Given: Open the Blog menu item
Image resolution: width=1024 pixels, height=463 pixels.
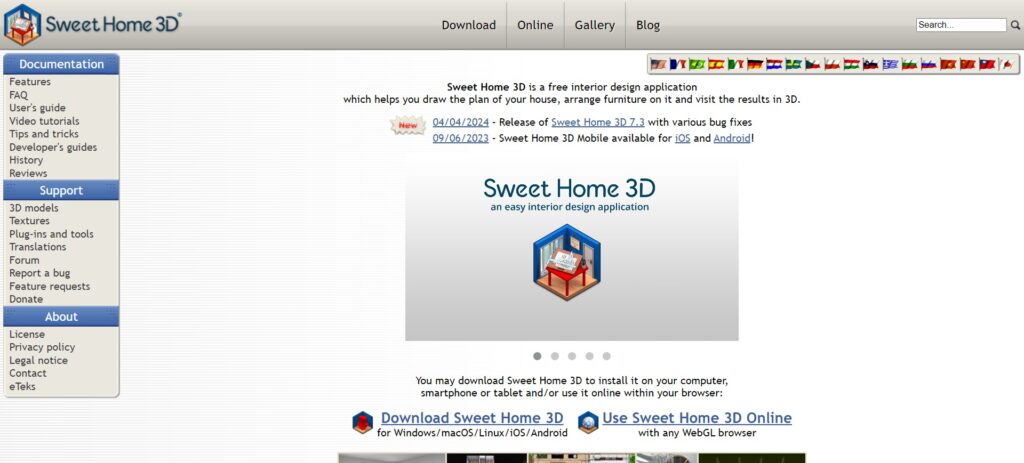Looking at the screenshot, I should [x=648, y=25].
